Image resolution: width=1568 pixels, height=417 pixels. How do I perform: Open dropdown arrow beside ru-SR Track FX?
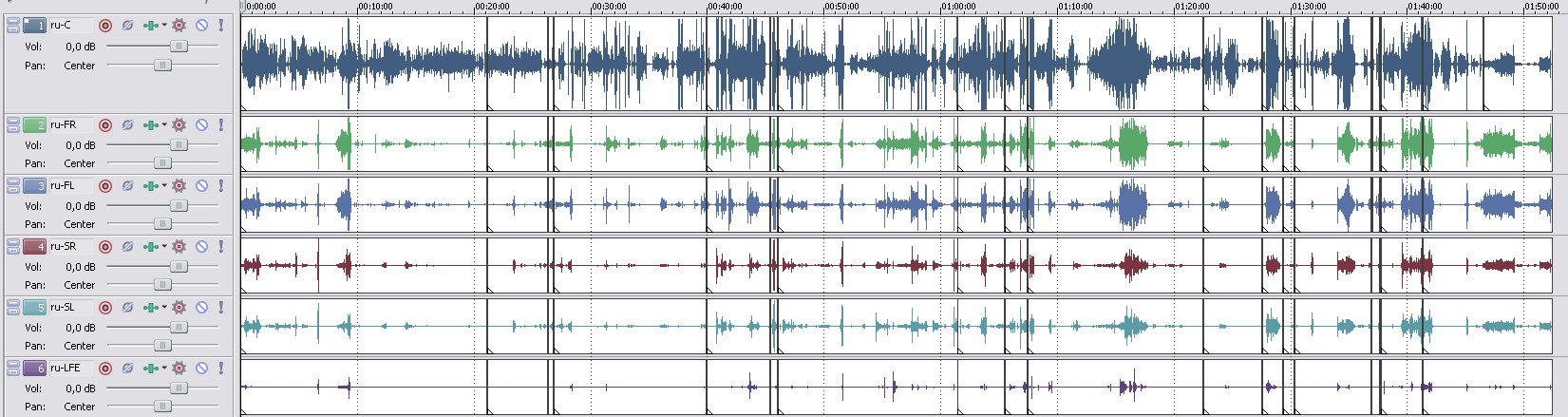click(163, 246)
